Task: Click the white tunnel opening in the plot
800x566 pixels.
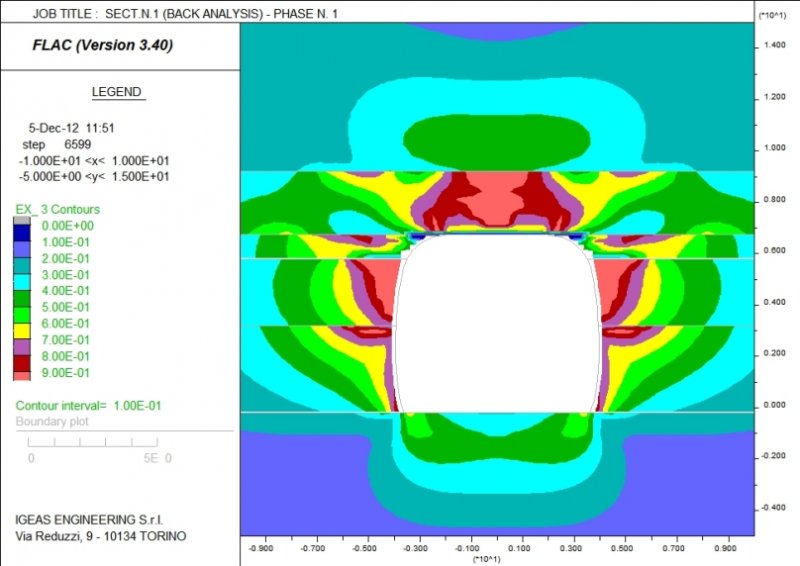Action: (x=497, y=320)
